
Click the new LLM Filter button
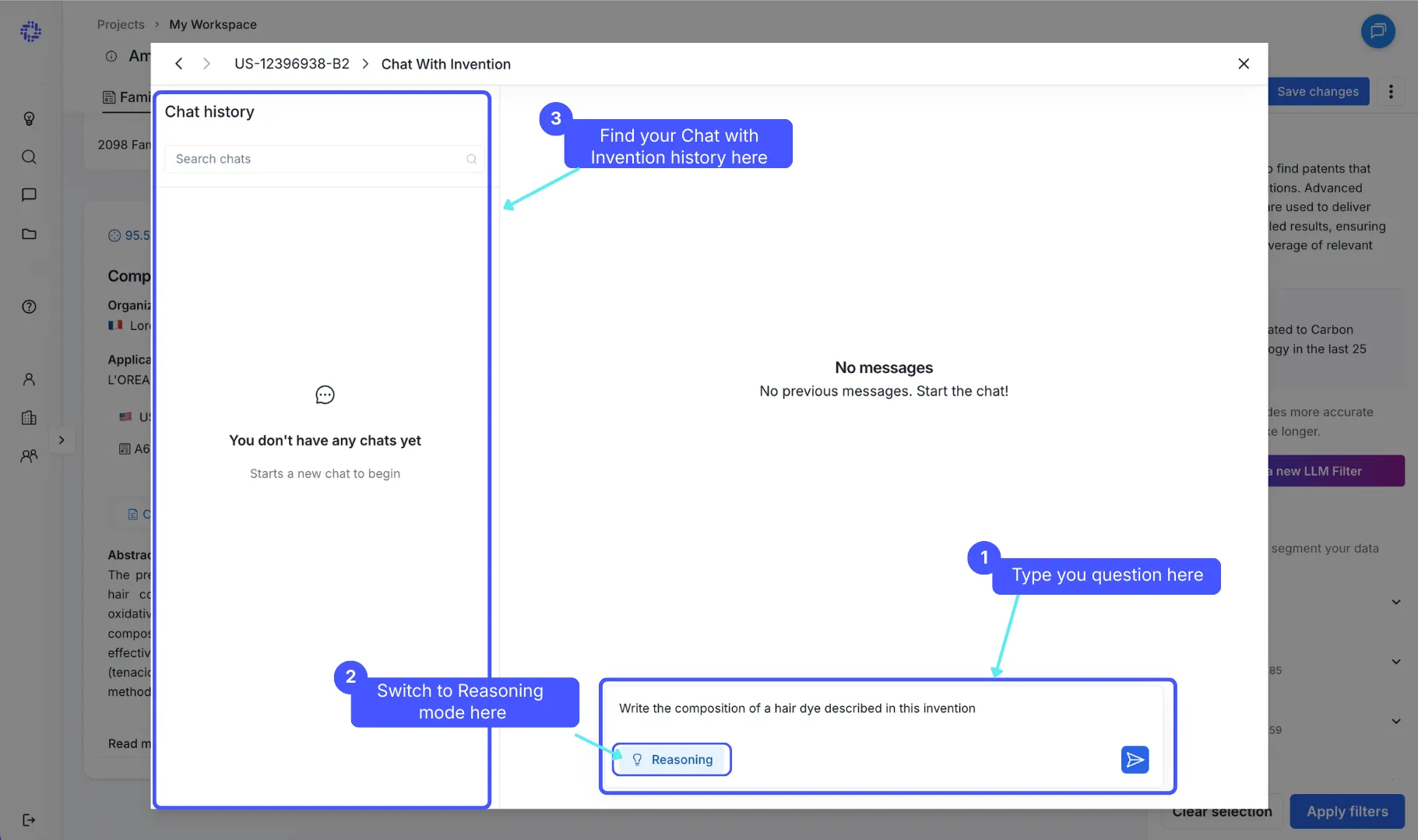coord(1335,471)
